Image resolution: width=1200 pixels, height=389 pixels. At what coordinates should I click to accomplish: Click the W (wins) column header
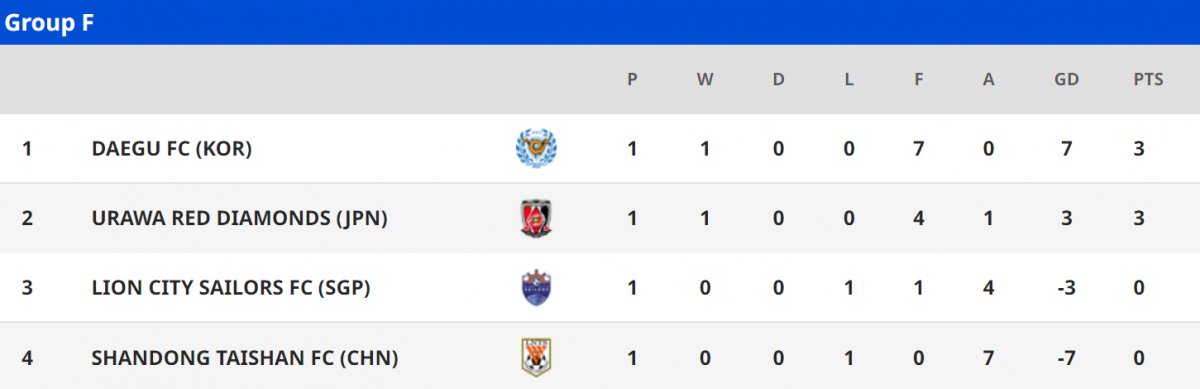point(705,80)
